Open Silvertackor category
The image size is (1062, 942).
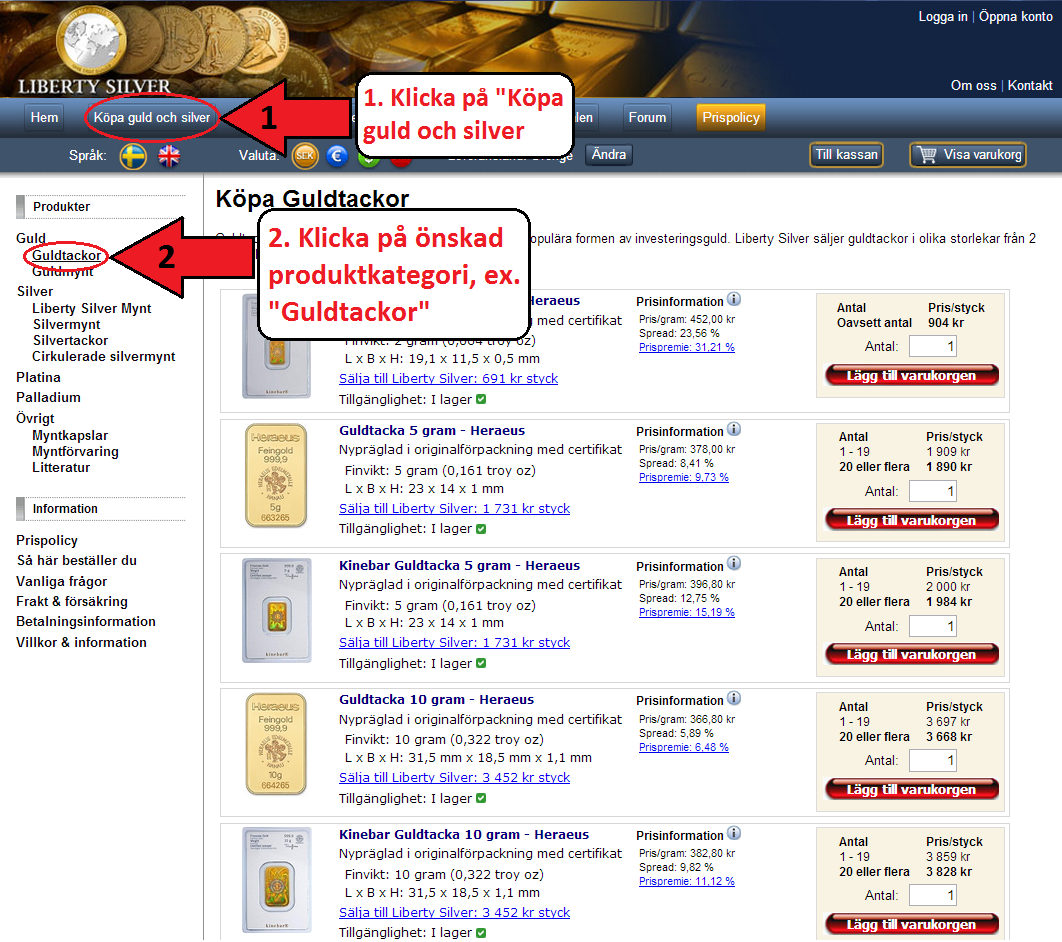(70, 341)
